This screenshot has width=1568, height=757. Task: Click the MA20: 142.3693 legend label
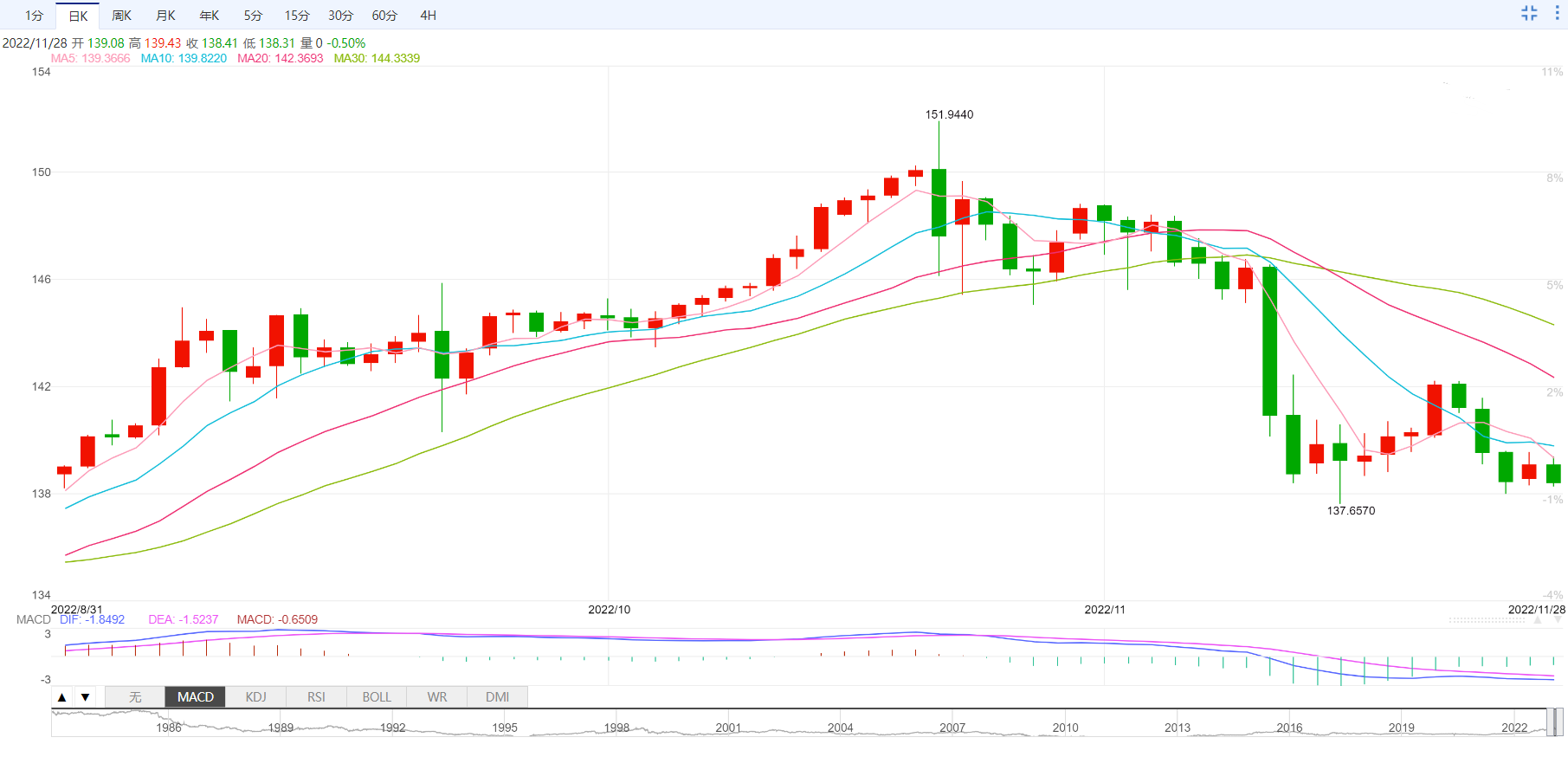[x=281, y=58]
